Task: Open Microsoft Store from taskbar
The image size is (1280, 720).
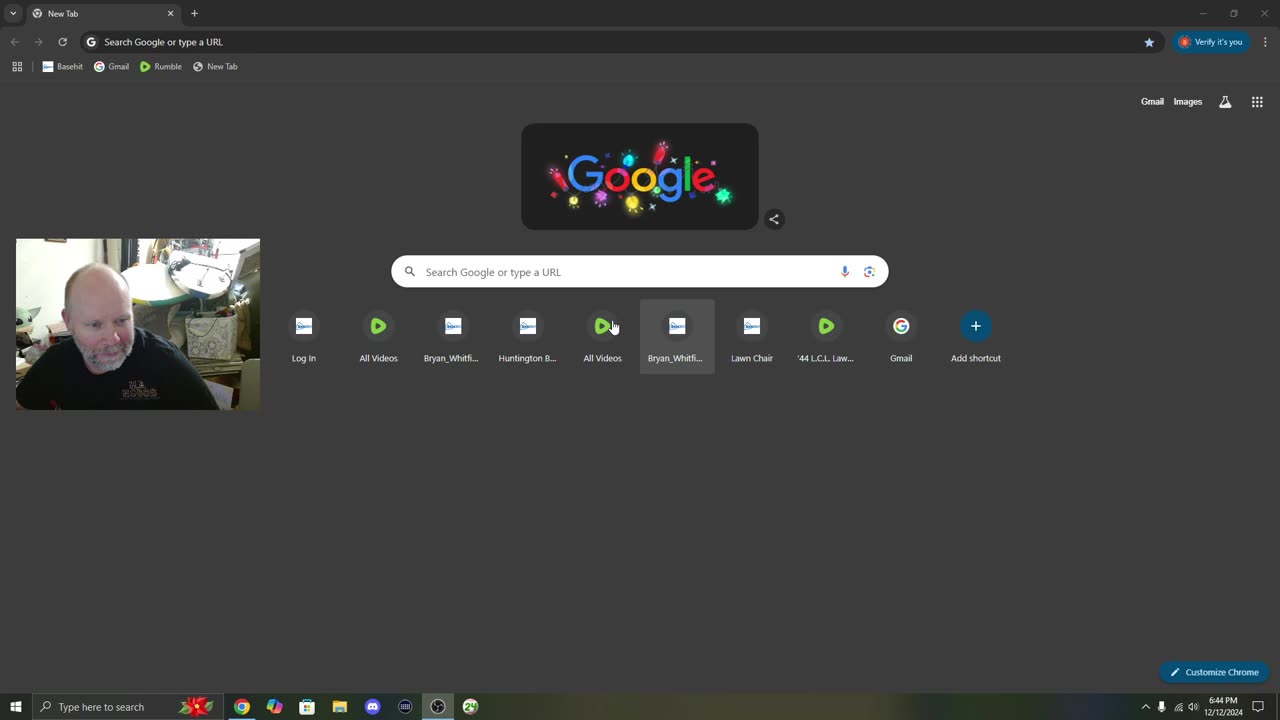Action: tap(307, 707)
